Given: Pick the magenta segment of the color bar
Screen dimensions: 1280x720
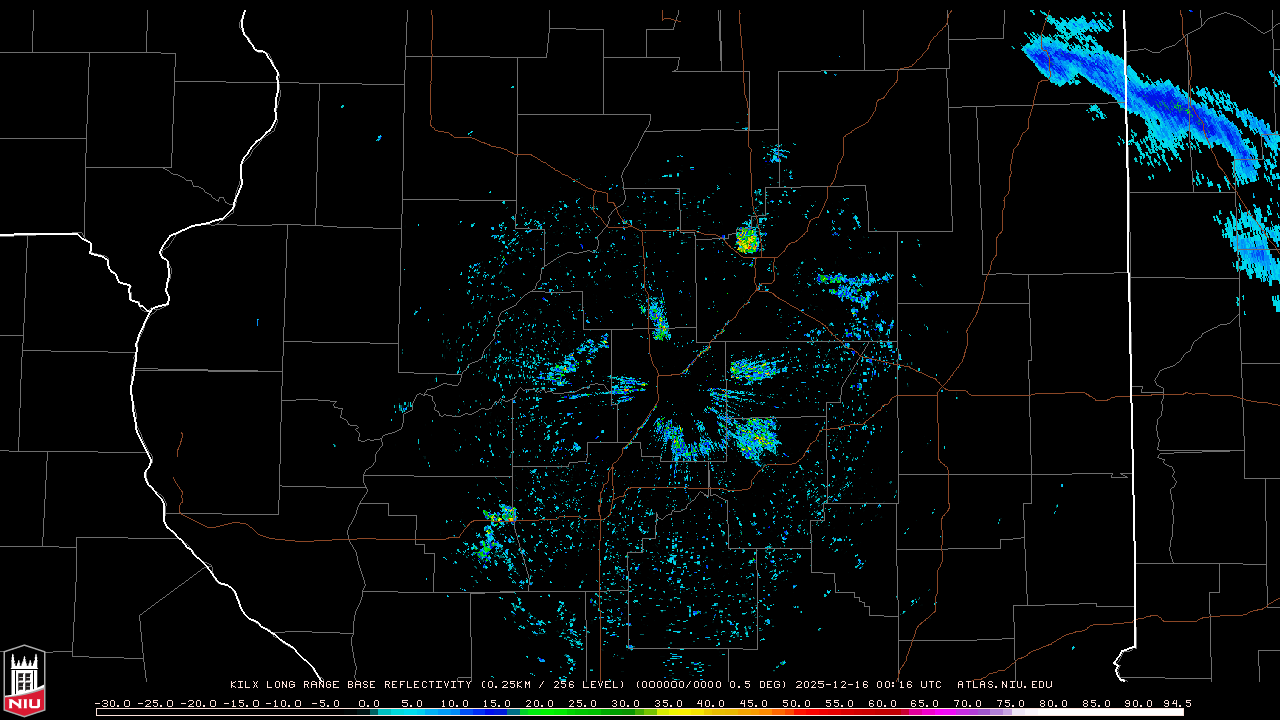Looking at the screenshot, I should [930, 712].
